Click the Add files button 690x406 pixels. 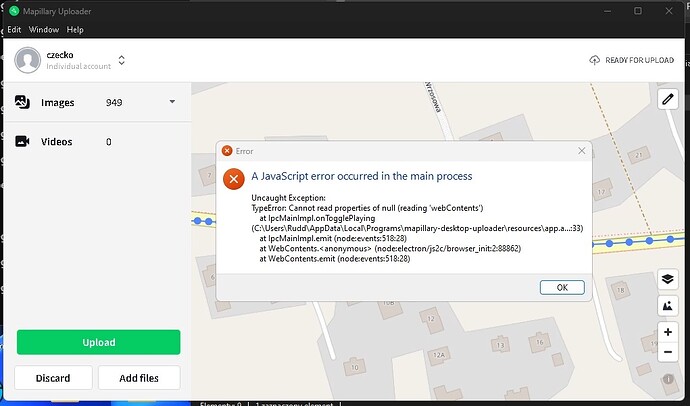click(139, 378)
